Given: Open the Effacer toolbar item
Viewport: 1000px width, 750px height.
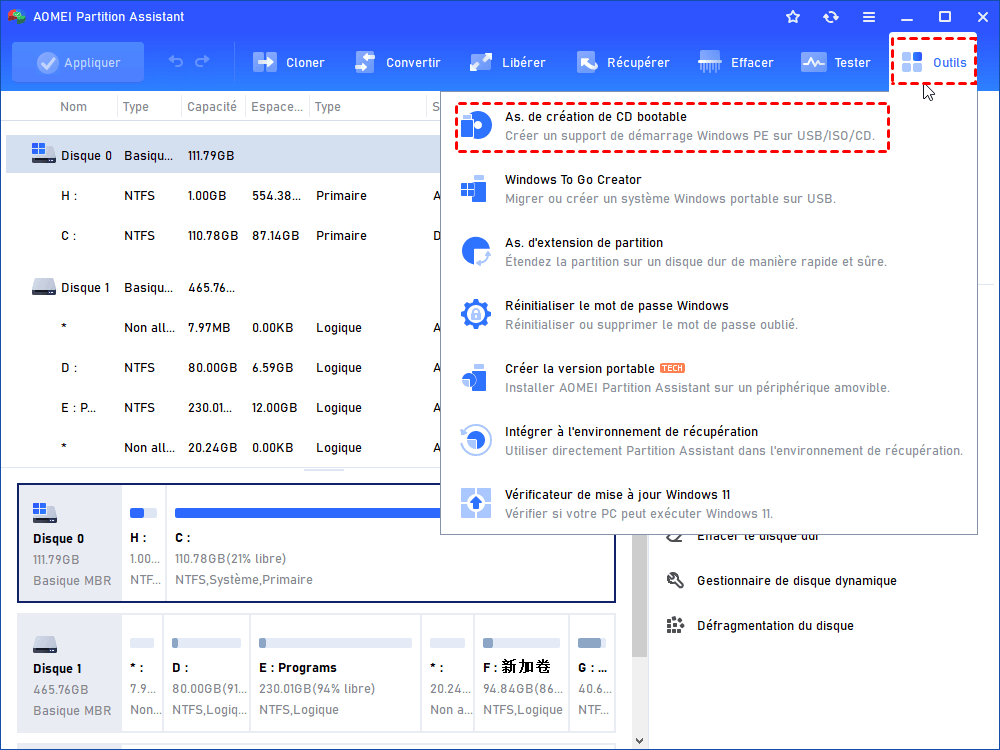Looking at the screenshot, I should pyautogui.click(x=735, y=62).
